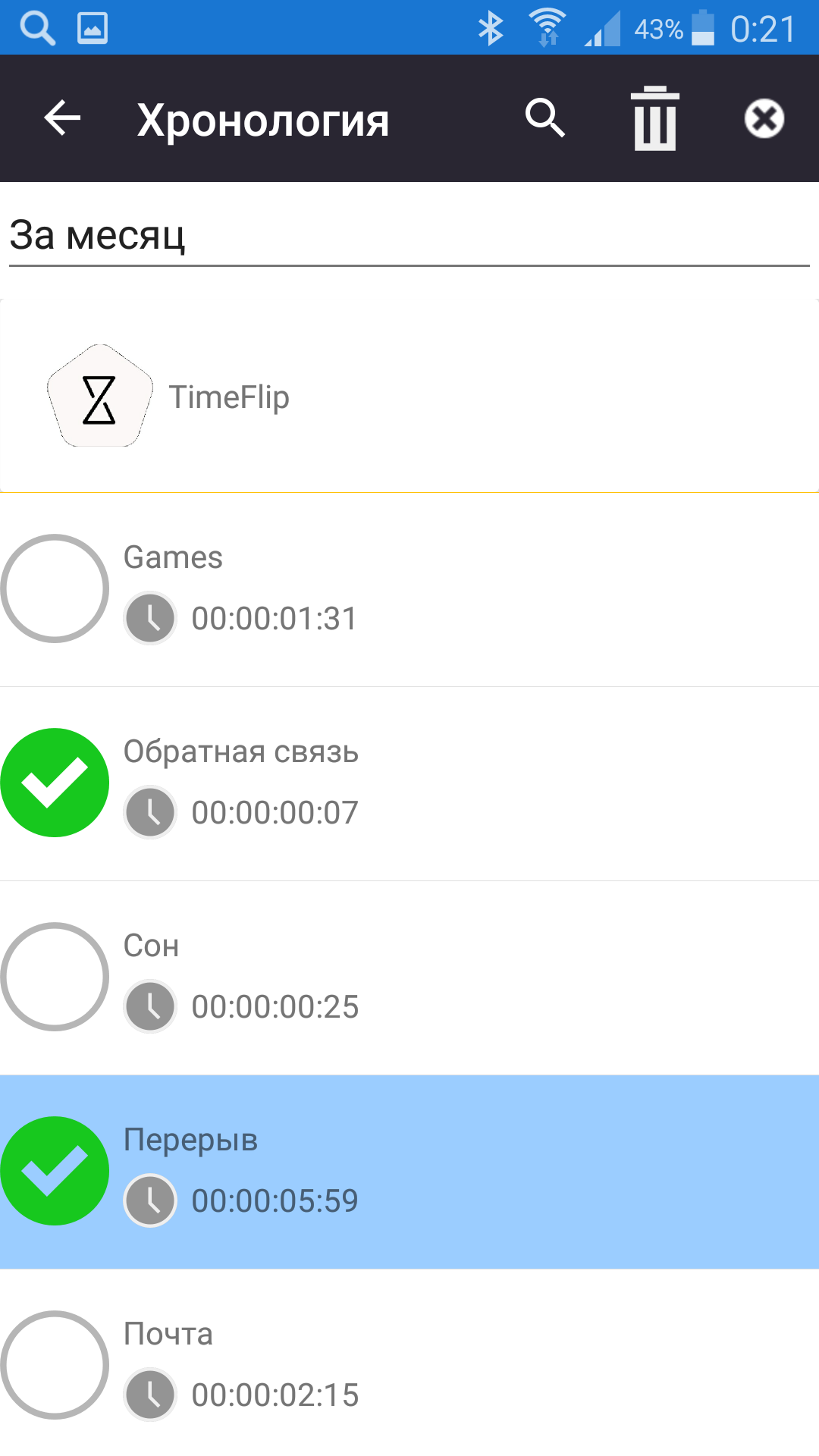Check the Почта entry circle
Viewport: 819px width, 1456px height.
point(55,1365)
